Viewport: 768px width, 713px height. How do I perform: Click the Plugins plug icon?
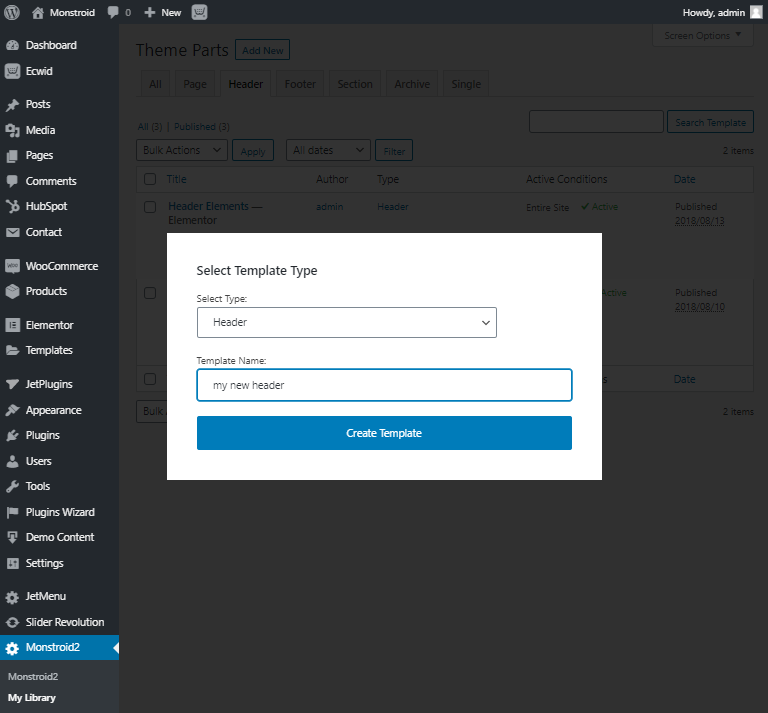pyautogui.click(x=13, y=436)
